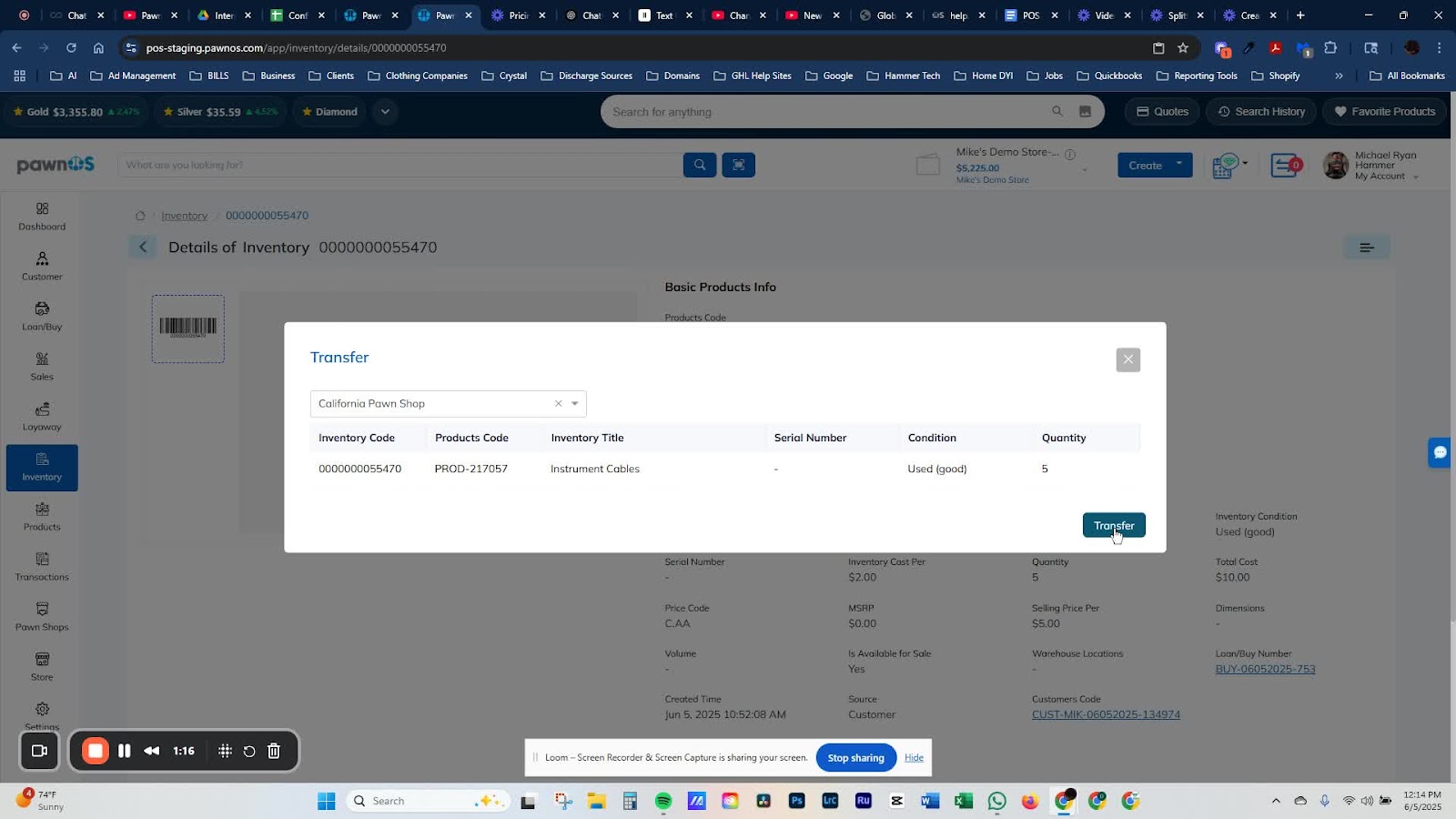Image resolution: width=1456 pixels, height=819 pixels.
Task: Open Layaway section in sidebar
Action: click(42, 417)
